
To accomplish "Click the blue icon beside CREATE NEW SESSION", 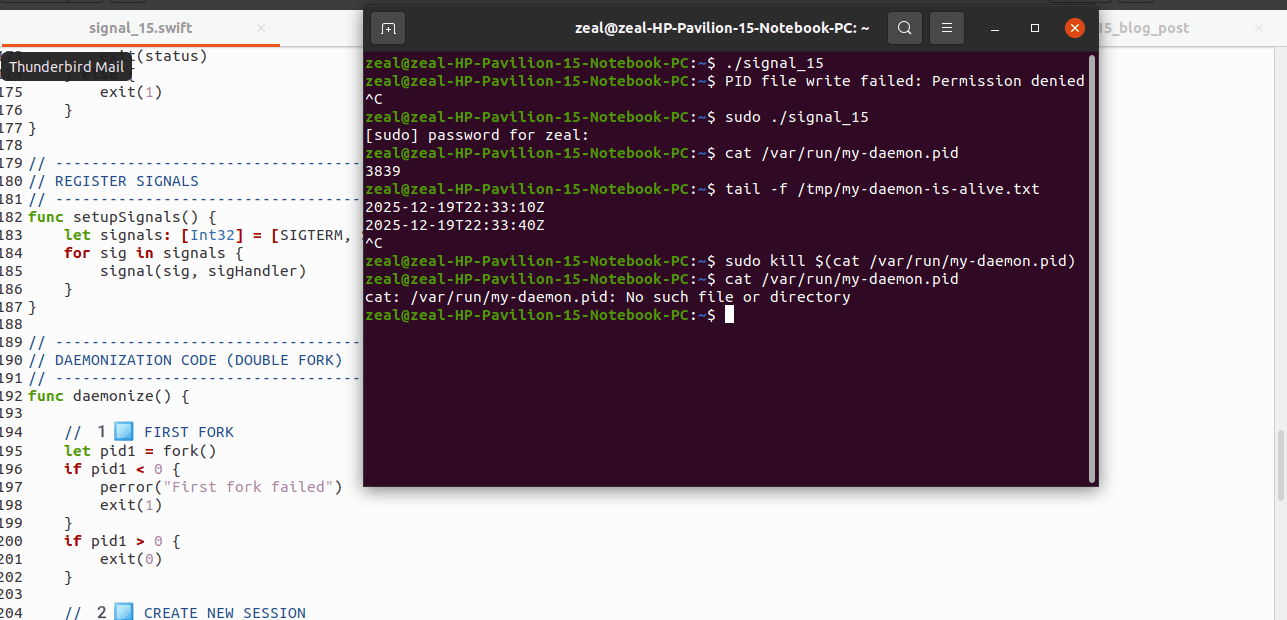I will point(124,612).
